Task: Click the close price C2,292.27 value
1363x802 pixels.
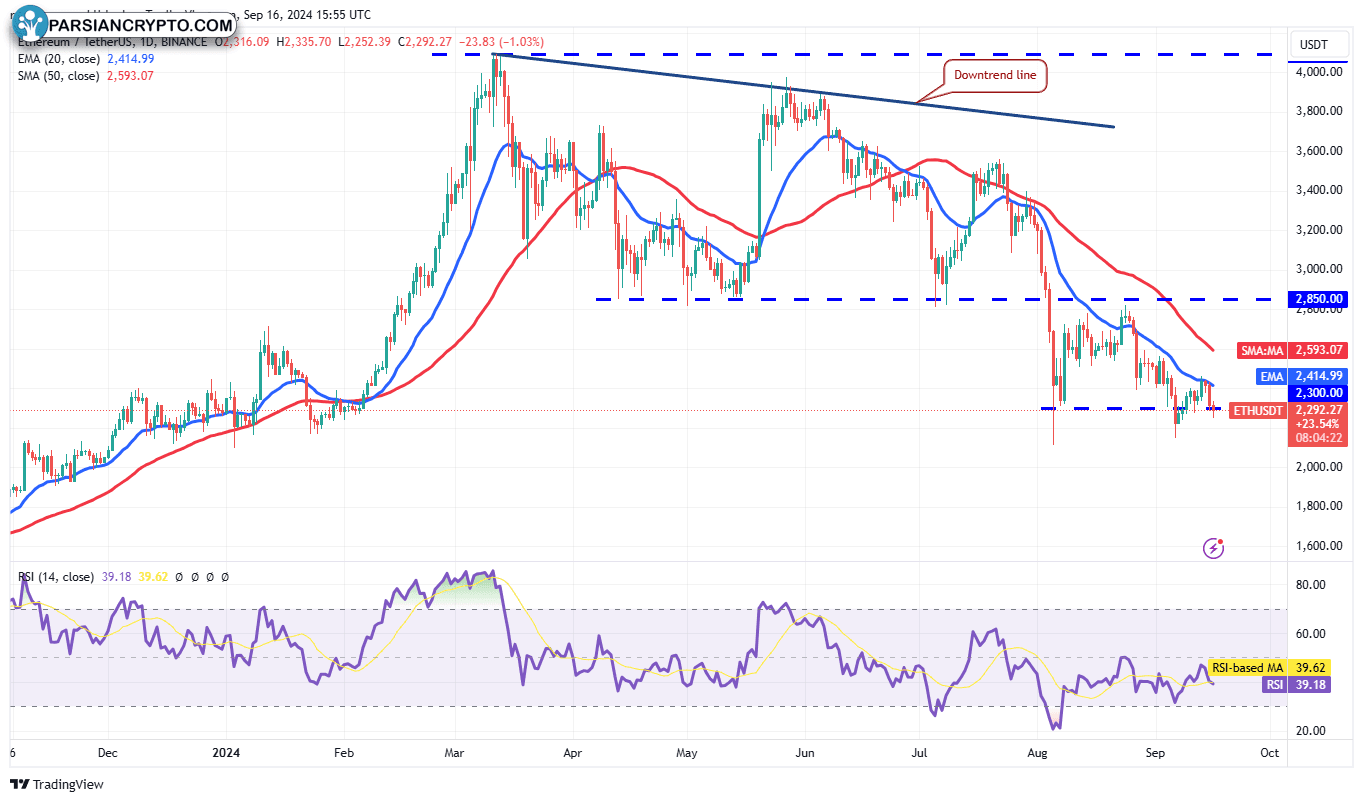Action: tap(424, 42)
